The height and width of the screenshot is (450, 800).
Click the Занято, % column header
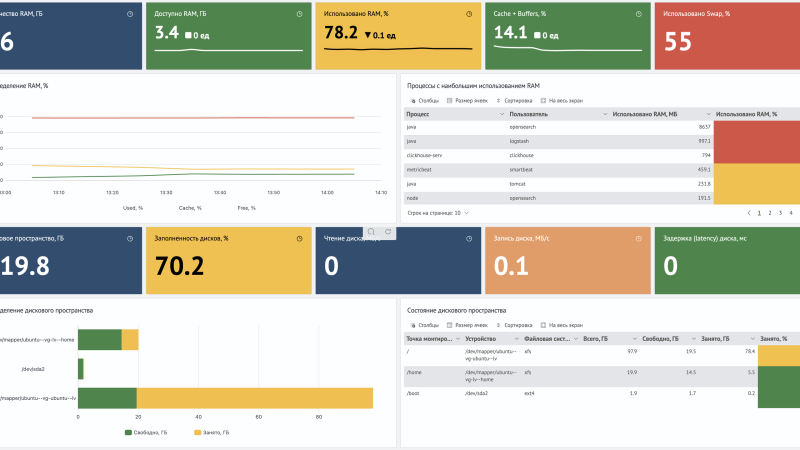(x=779, y=339)
